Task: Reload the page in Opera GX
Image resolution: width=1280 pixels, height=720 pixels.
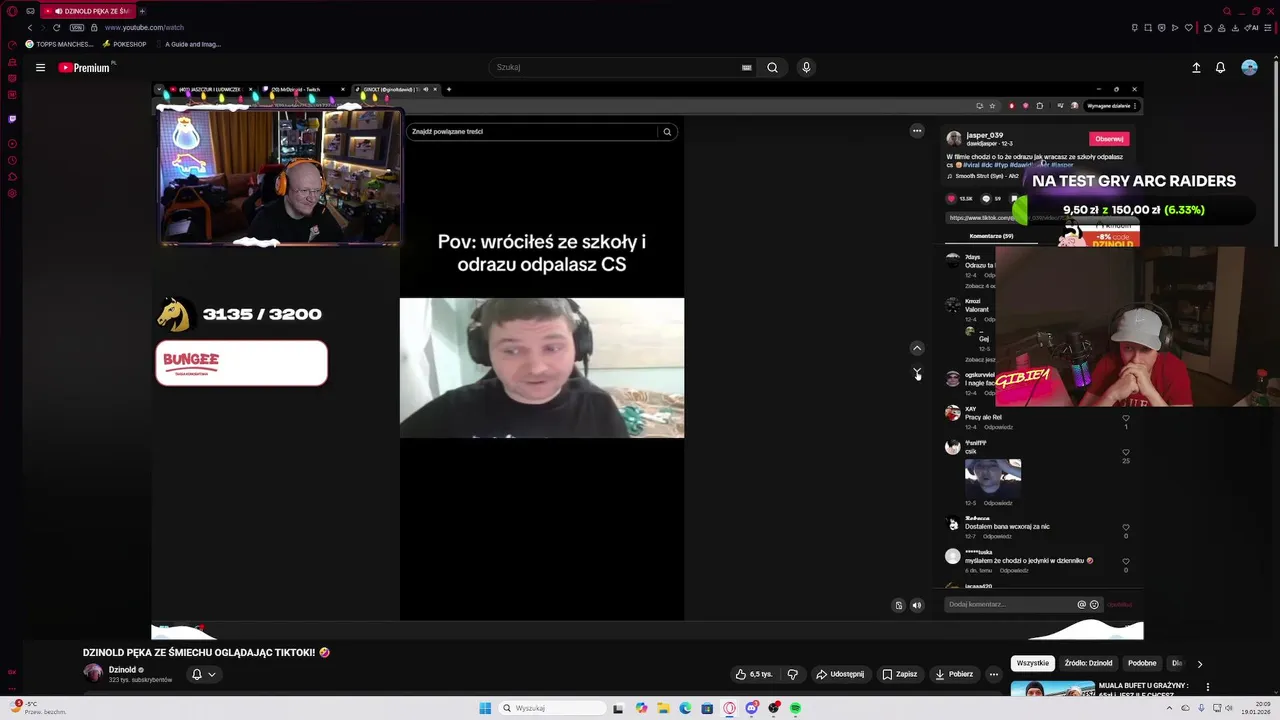Action: pyautogui.click(x=56, y=28)
